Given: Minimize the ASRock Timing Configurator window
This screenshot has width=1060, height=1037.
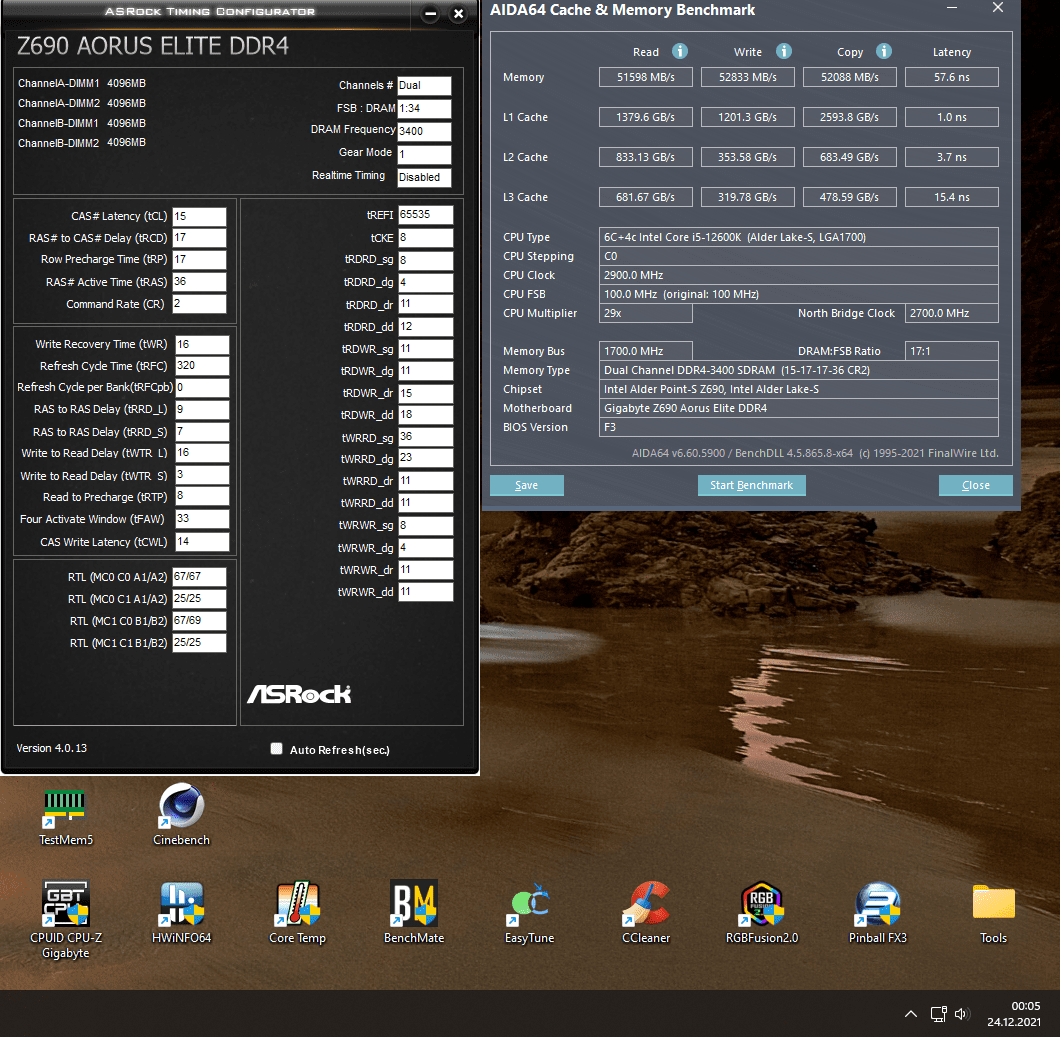Looking at the screenshot, I should point(430,14).
